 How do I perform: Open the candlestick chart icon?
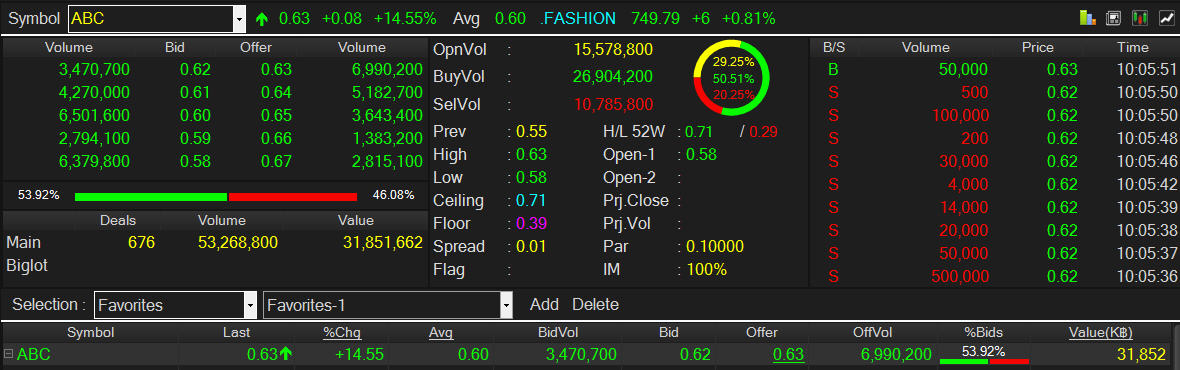[1140, 18]
